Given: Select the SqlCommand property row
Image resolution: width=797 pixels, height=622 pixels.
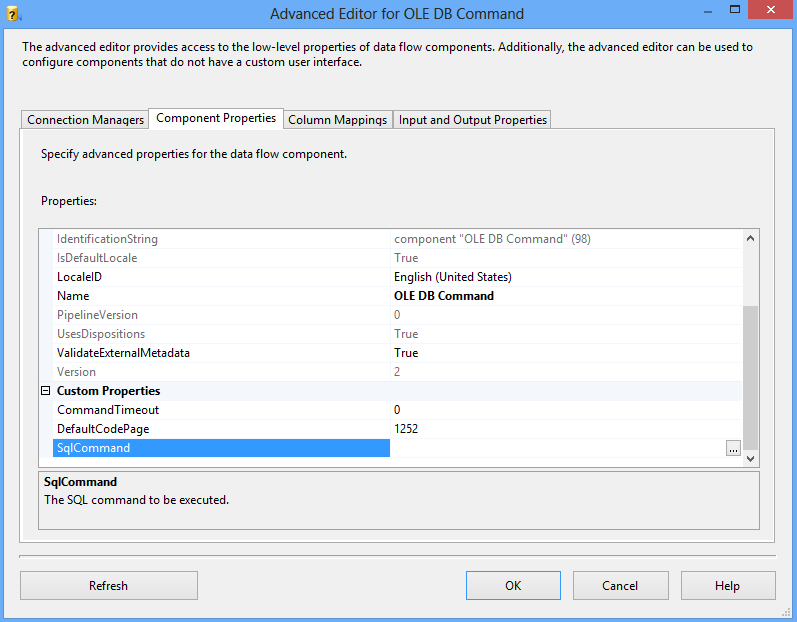Looking at the screenshot, I should [222, 448].
